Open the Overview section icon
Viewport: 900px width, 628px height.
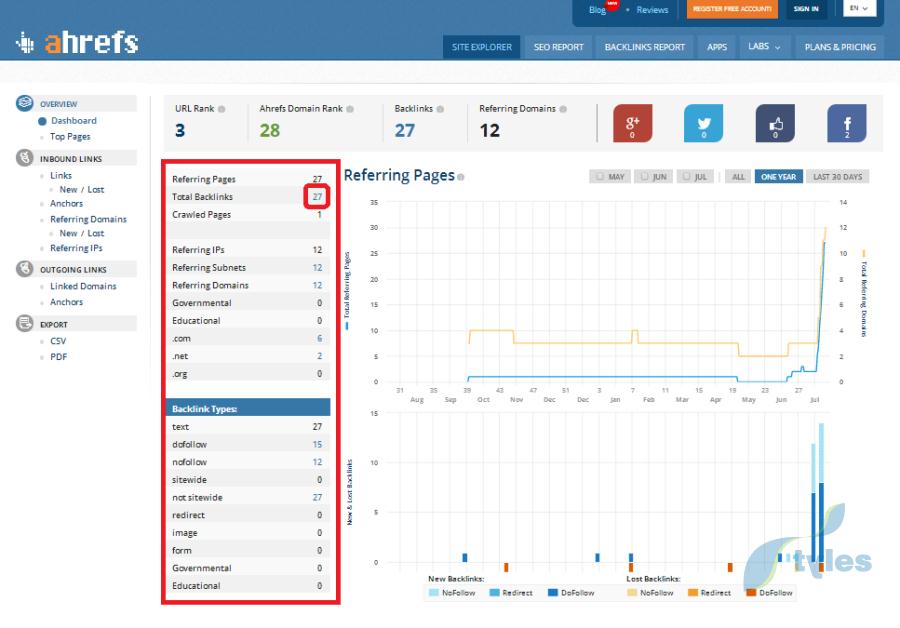tap(25, 103)
